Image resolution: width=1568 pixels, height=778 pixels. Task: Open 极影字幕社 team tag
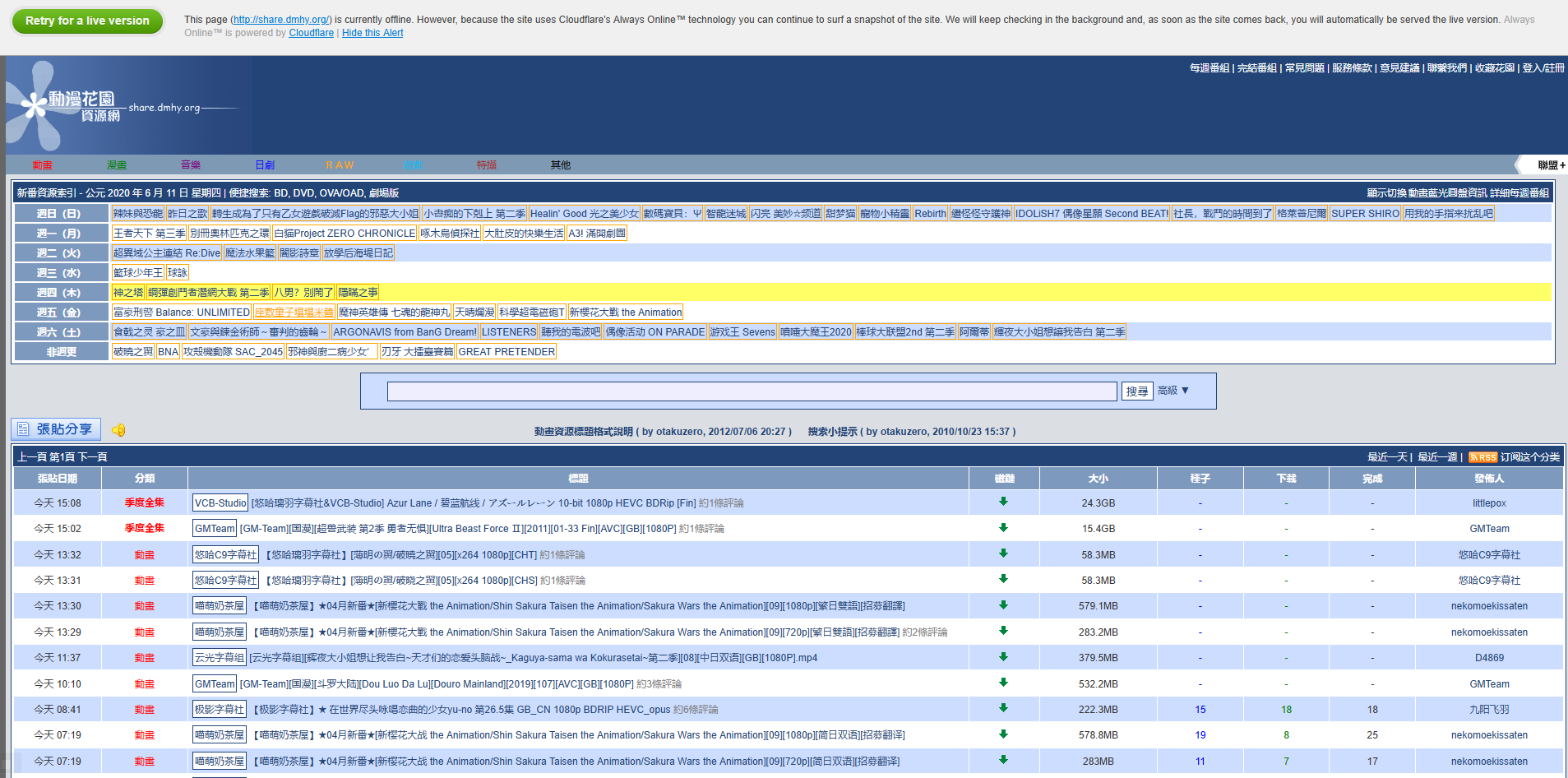click(220, 710)
